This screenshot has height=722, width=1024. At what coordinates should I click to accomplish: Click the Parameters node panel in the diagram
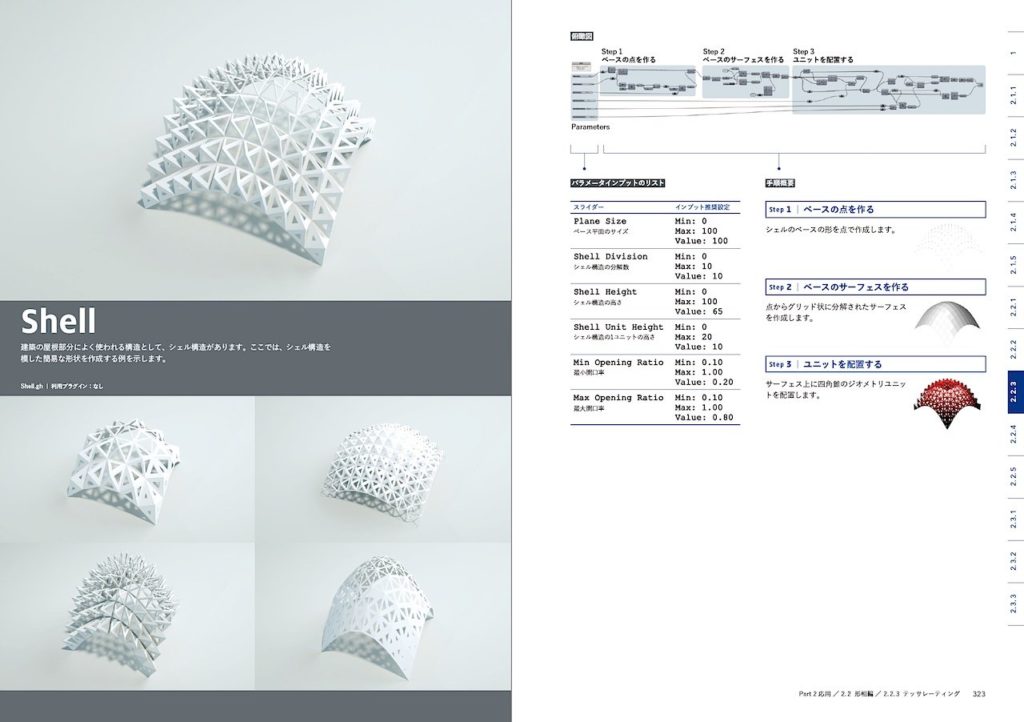pos(581,91)
